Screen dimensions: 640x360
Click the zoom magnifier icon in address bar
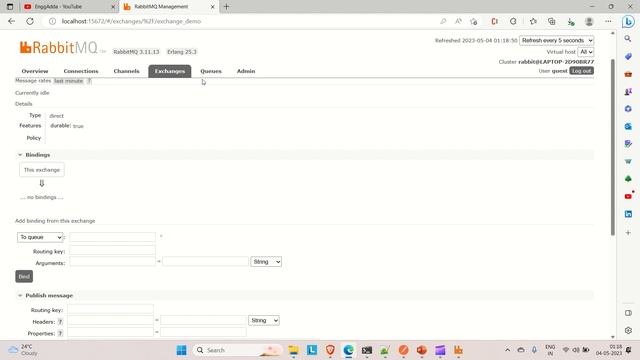click(x=443, y=21)
